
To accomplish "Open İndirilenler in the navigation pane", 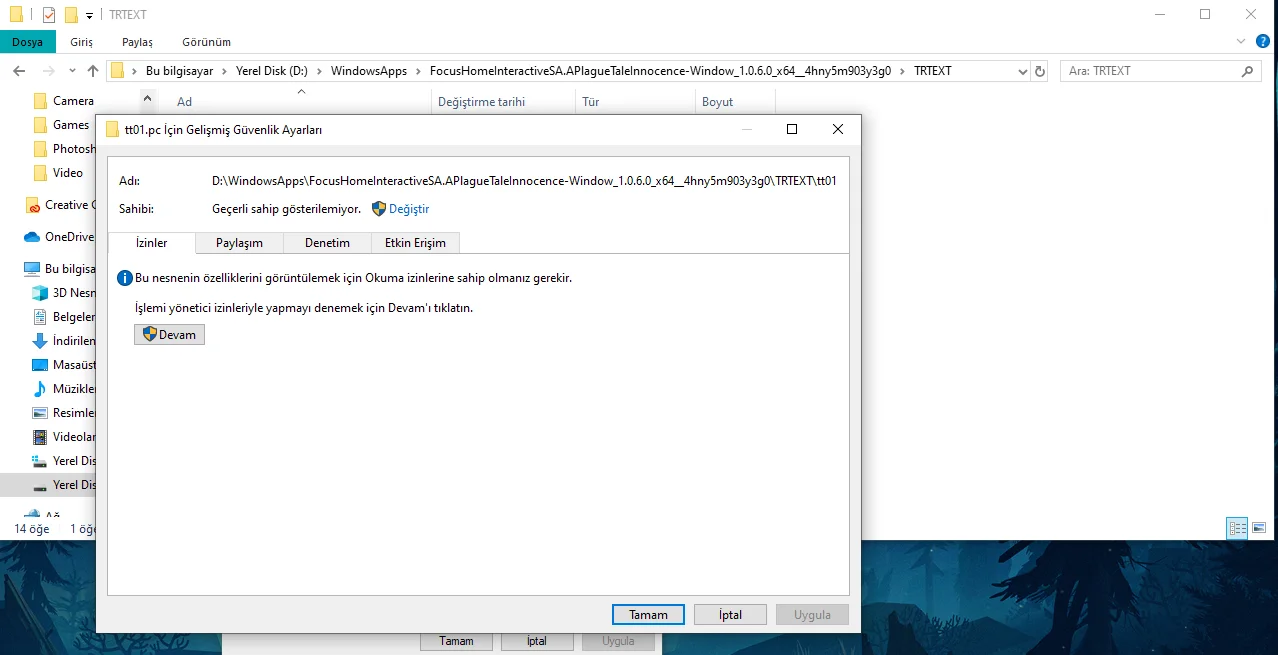I will coord(63,341).
